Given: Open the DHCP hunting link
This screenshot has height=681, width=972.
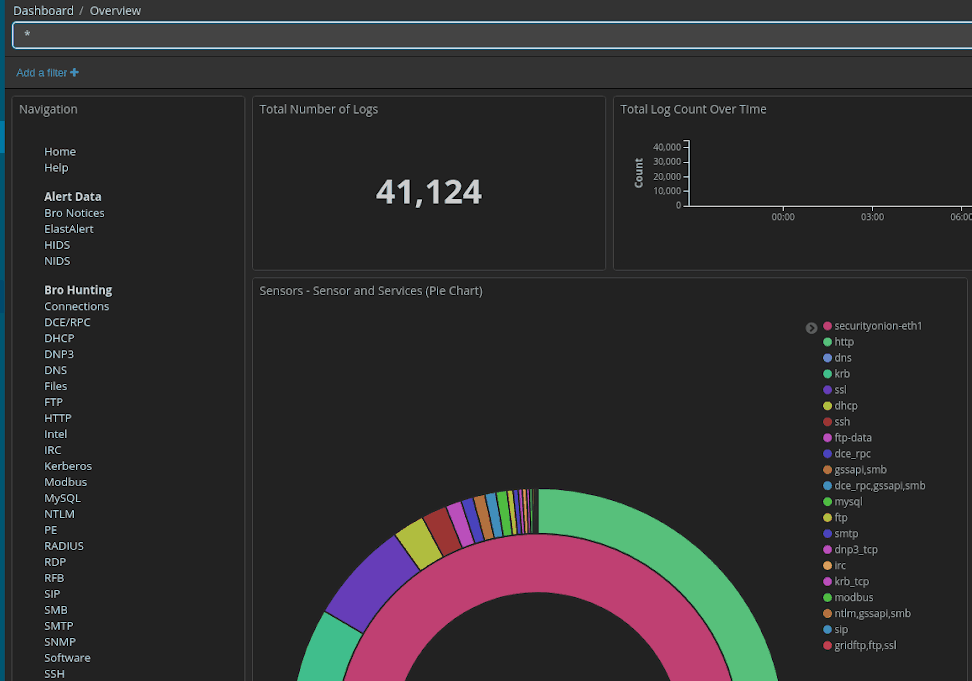Looking at the screenshot, I should click(x=60, y=338).
